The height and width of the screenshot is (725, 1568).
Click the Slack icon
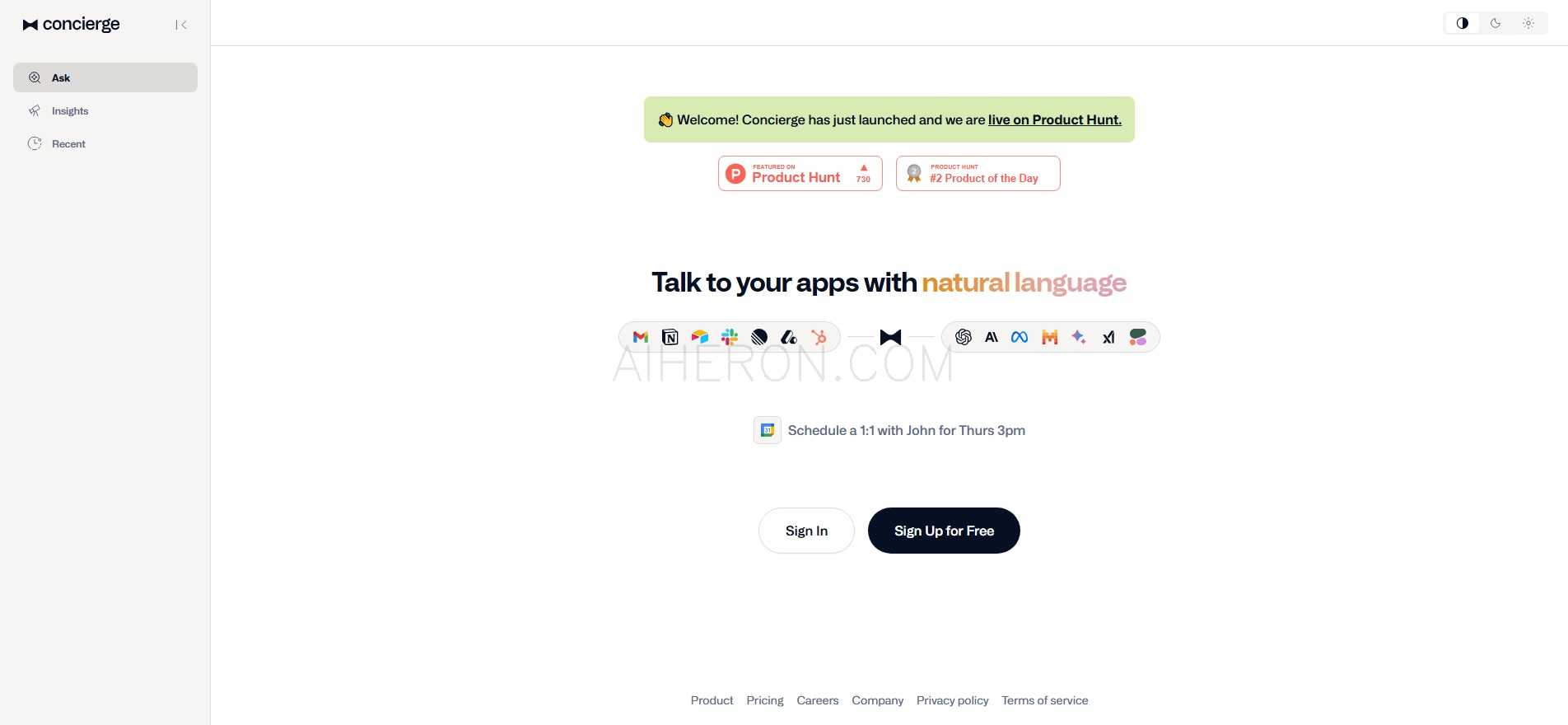tap(730, 337)
